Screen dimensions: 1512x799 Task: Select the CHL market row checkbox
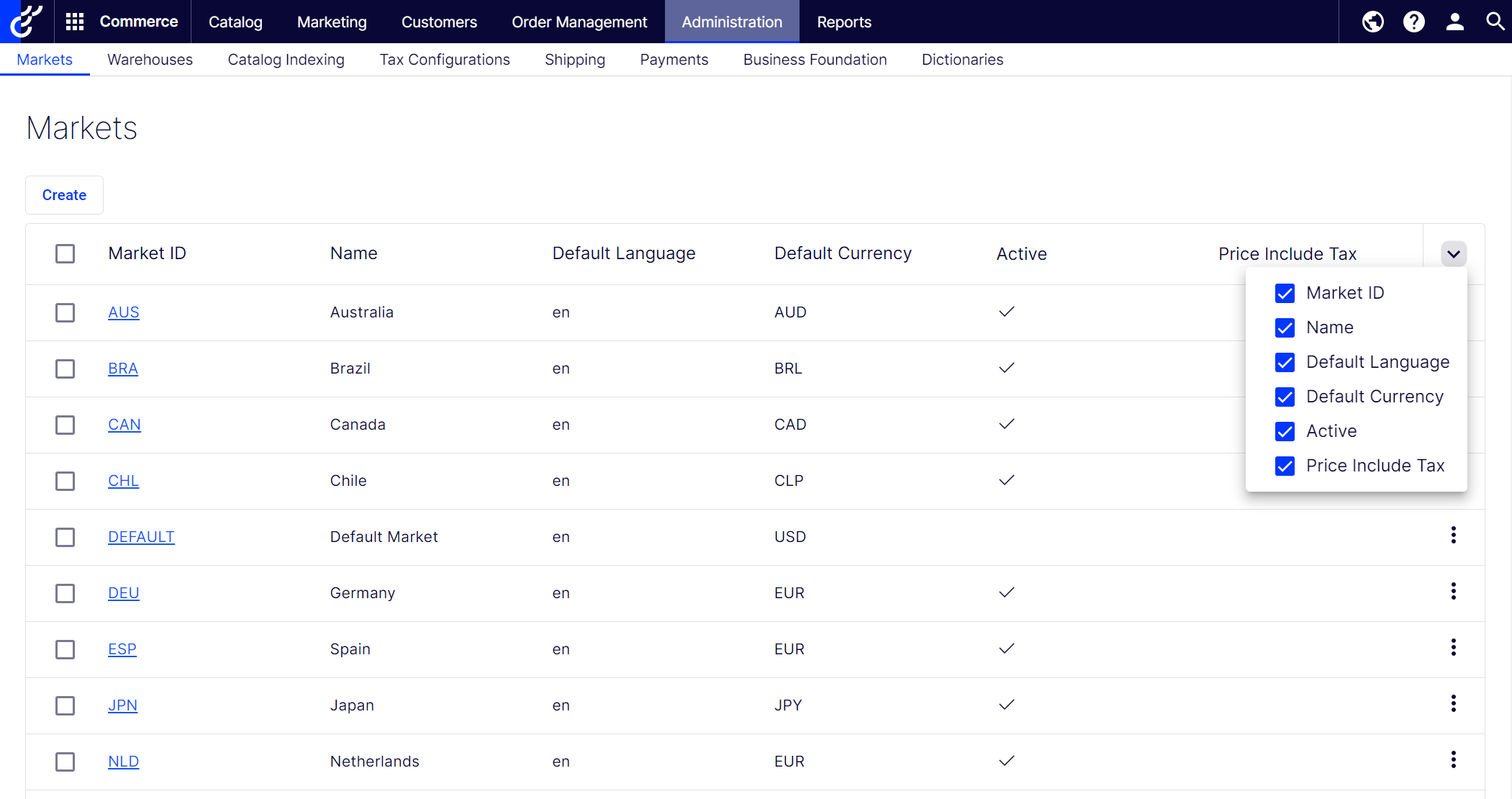(x=65, y=481)
